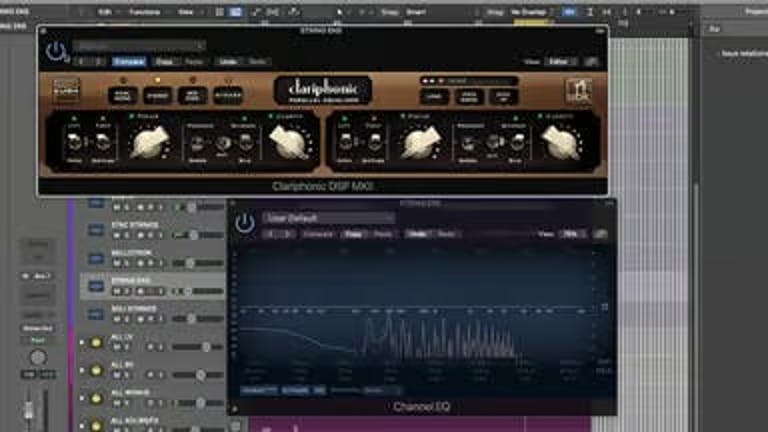Click the Load button on Clariphonic preset section
768x432 pixels.
click(434, 97)
